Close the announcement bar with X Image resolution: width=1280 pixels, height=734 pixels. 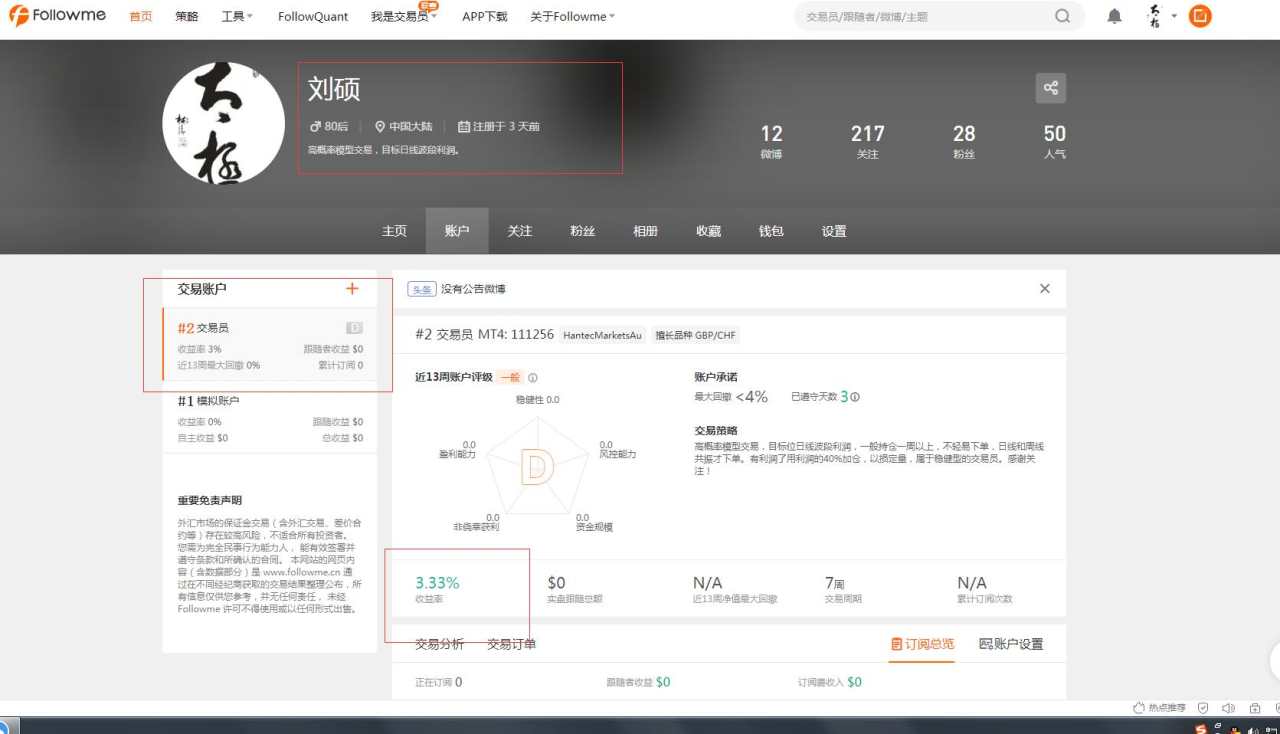1045,289
